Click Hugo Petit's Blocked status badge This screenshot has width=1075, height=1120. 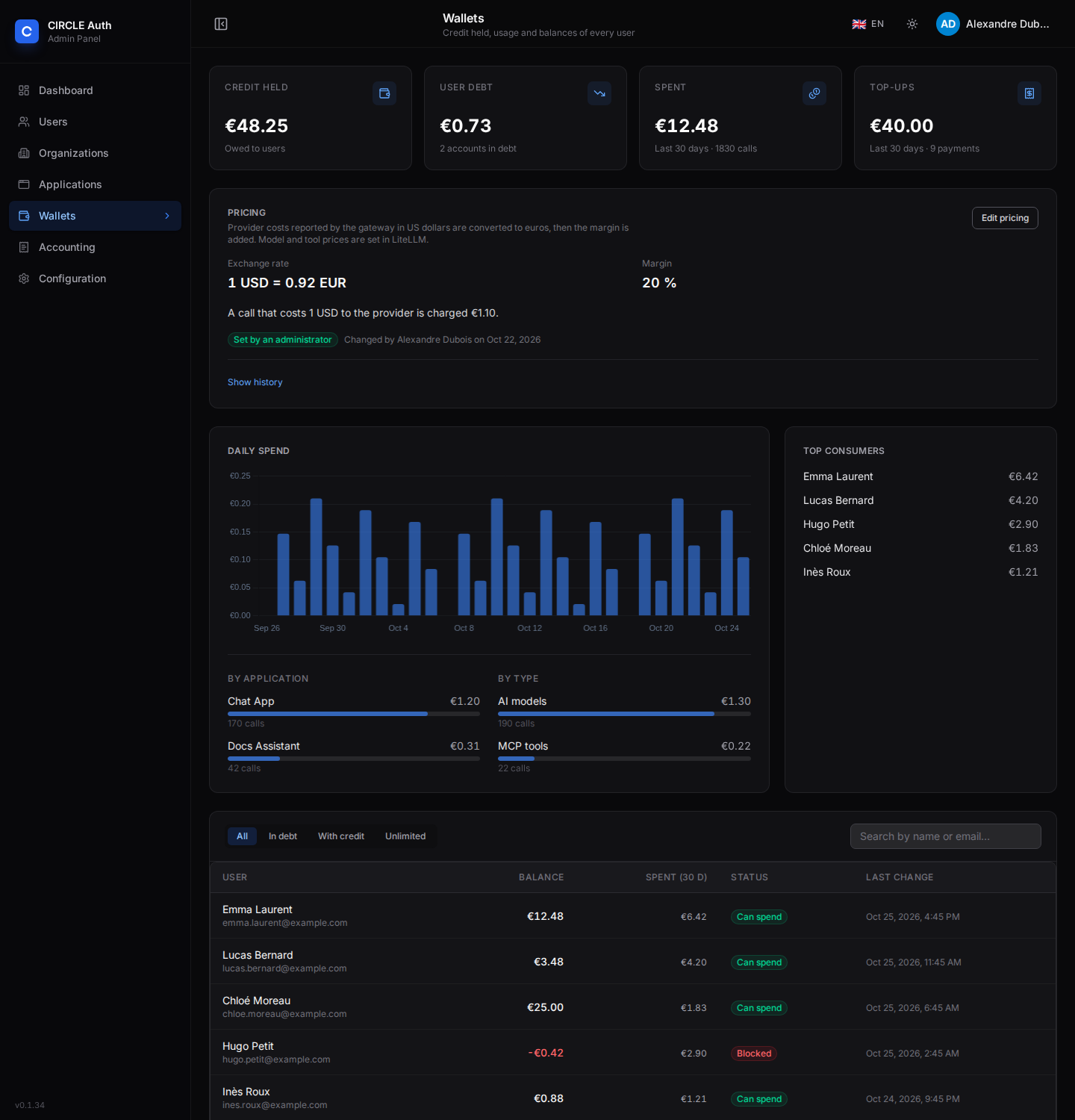tap(754, 1054)
